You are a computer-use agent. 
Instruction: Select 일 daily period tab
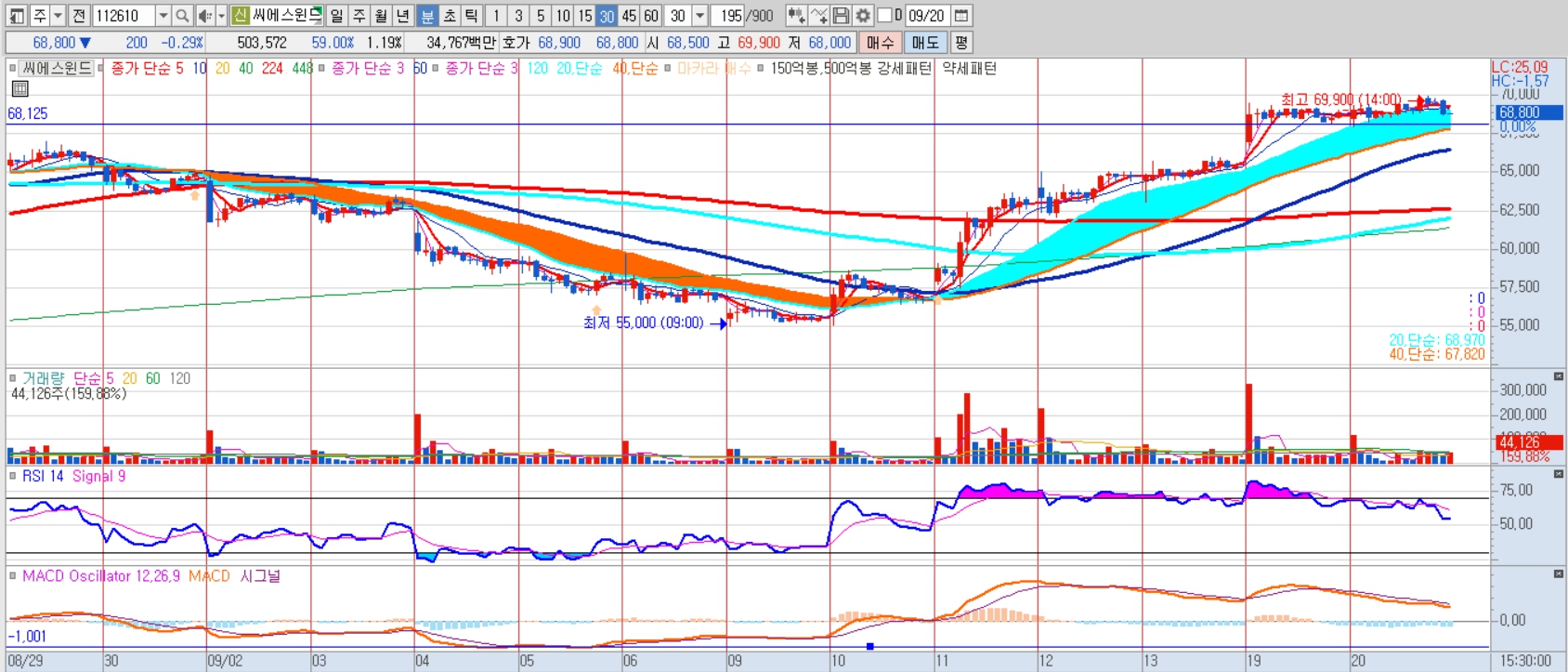coord(336,16)
